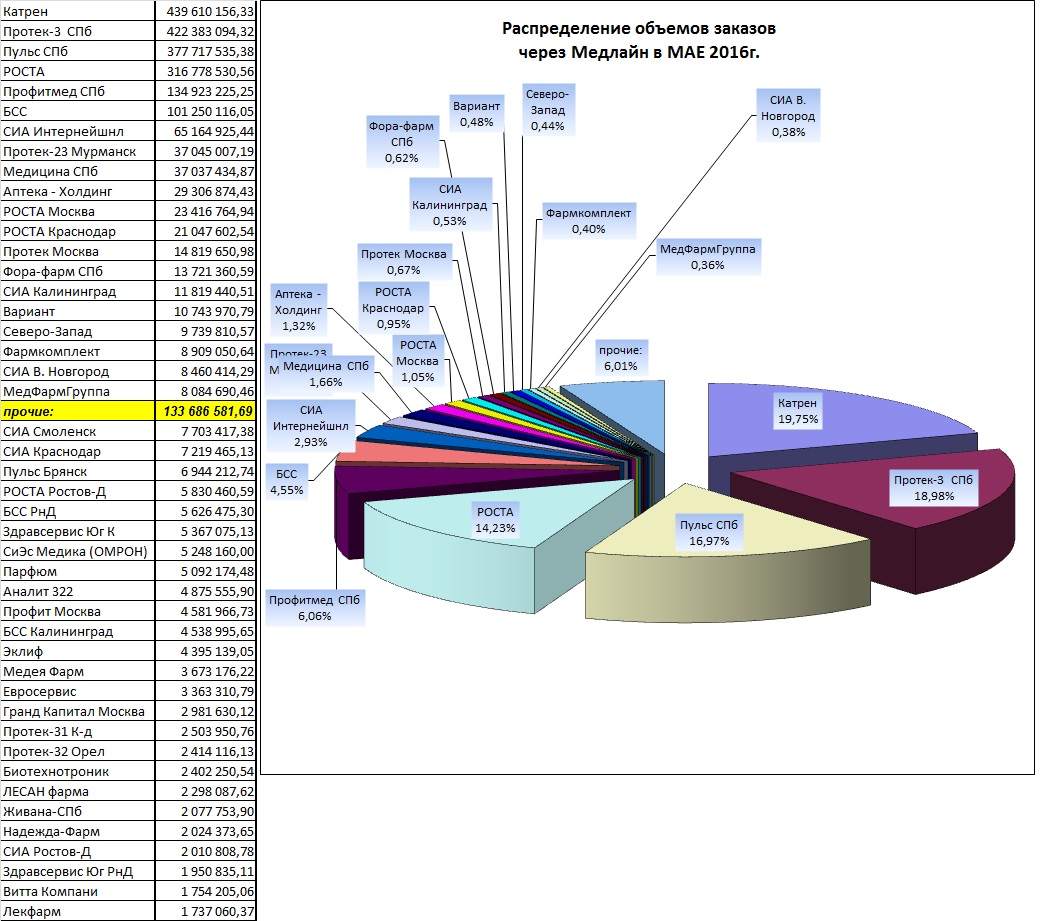Image resolution: width=1040 pixels, height=921 pixels.
Task: Select the "СИА Ростов-Д" cell
Action: click(x=78, y=851)
